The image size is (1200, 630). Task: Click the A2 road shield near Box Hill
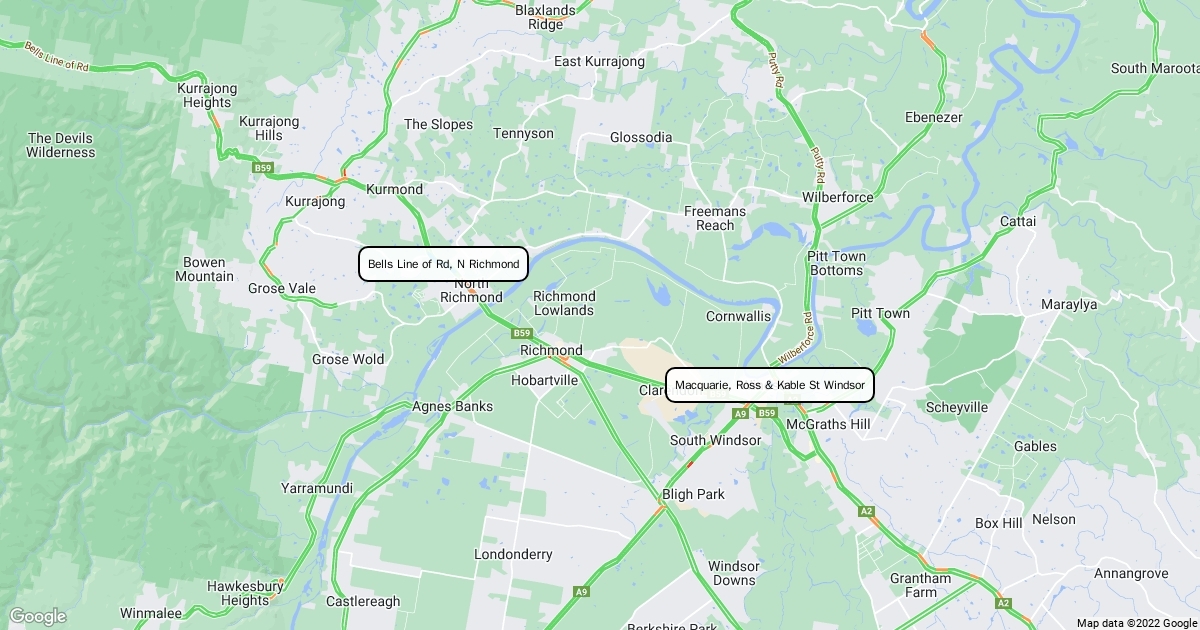point(866,511)
